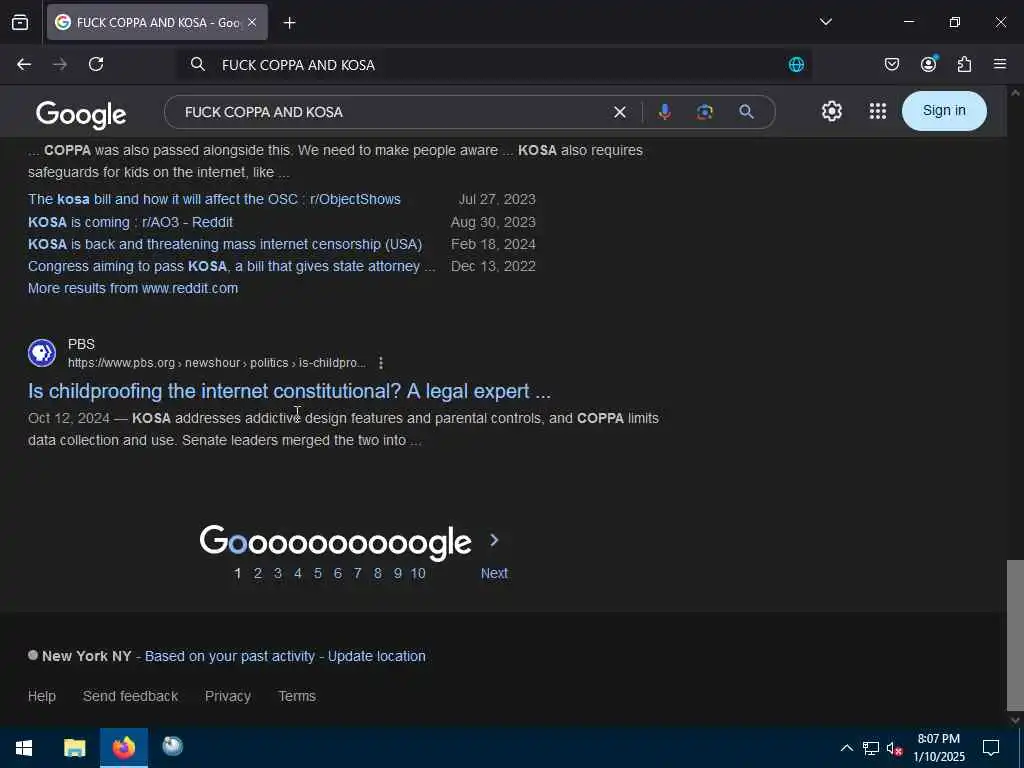The height and width of the screenshot is (768, 1024).
Task: Go to results page 3
Action: (278, 573)
